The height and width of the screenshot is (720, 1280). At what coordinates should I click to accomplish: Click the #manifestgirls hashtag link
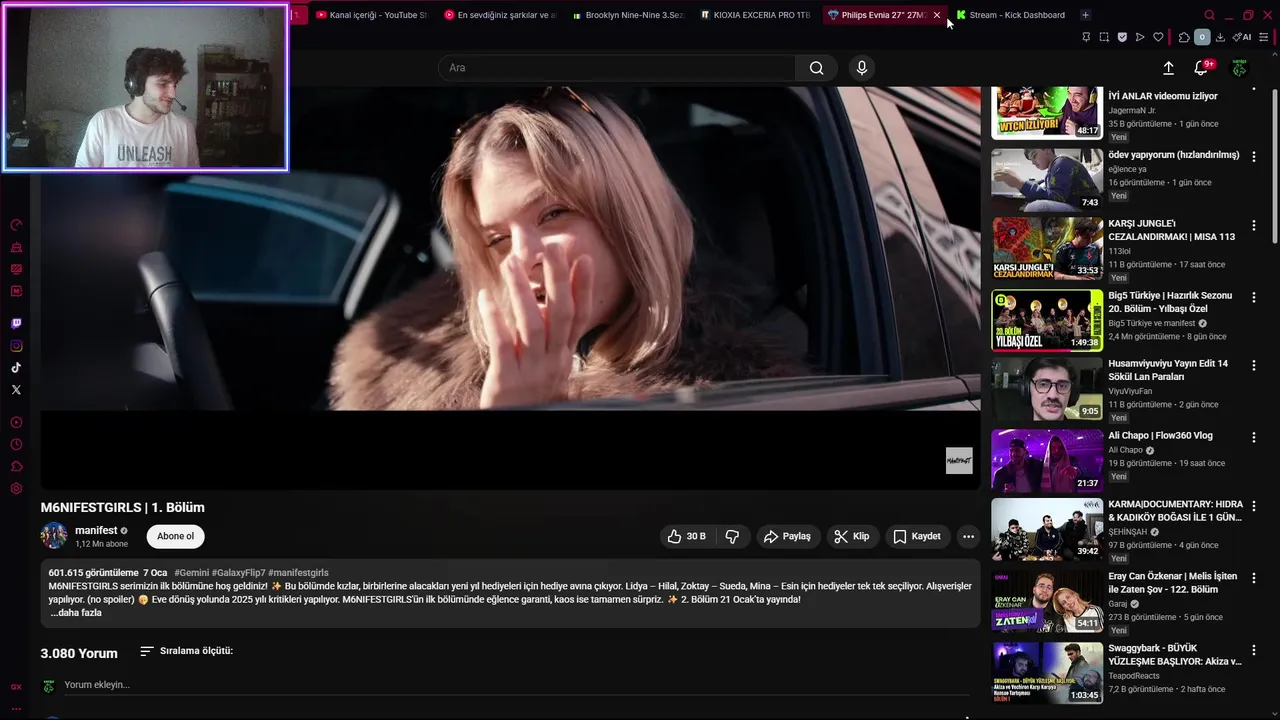[x=298, y=573]
